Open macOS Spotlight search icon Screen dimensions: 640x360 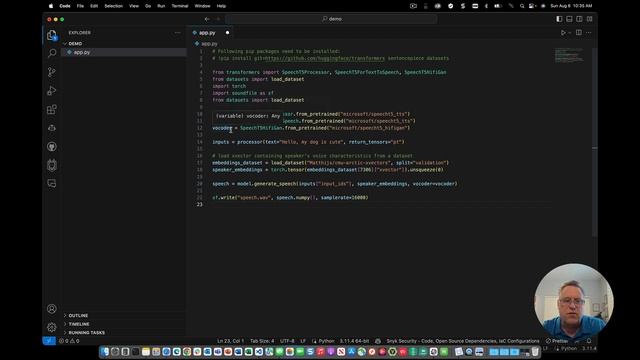(x=522, y=6)
